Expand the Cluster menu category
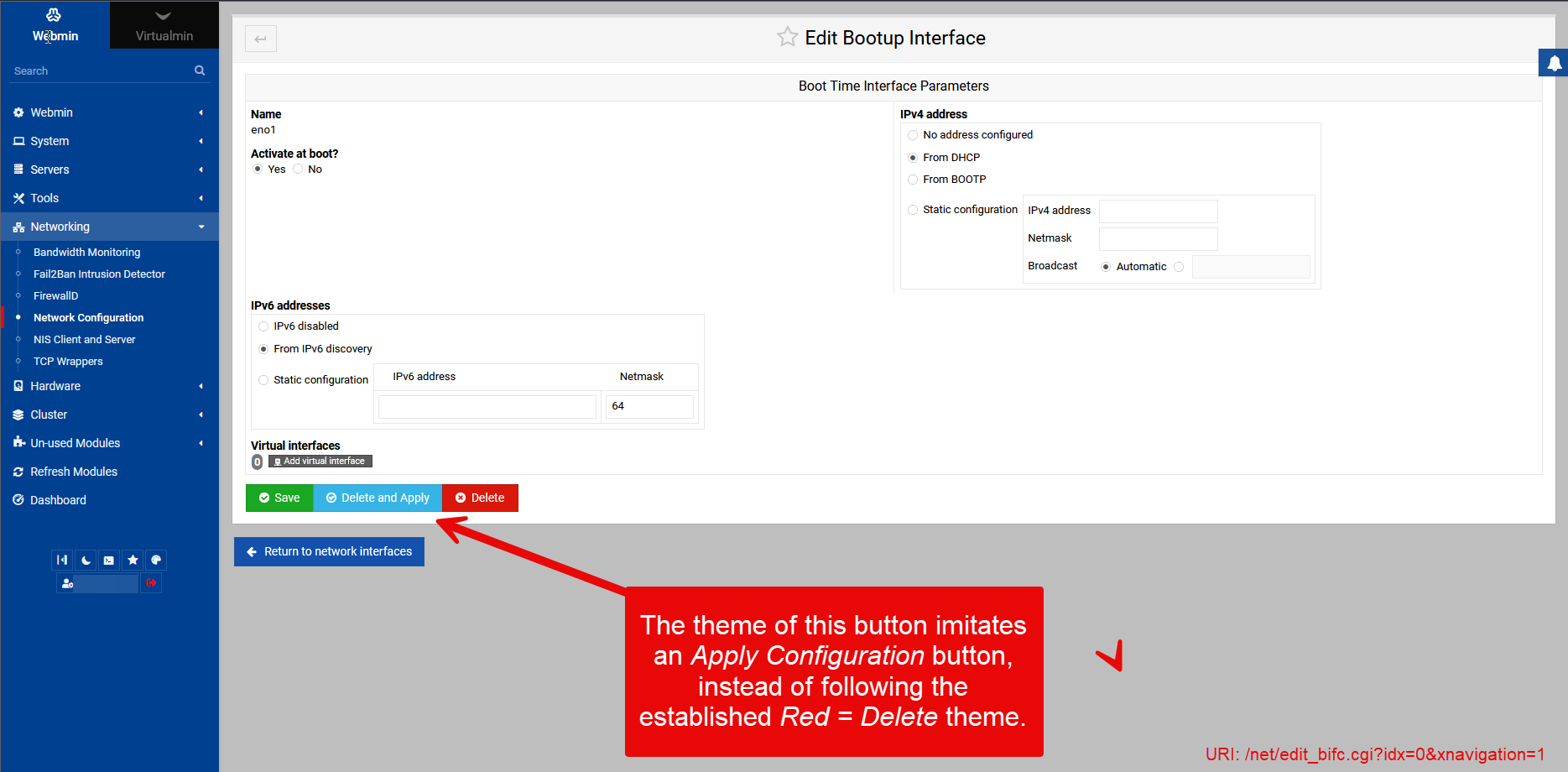The width and height of the screenshot is (1568, 772). tap(201, 415)
